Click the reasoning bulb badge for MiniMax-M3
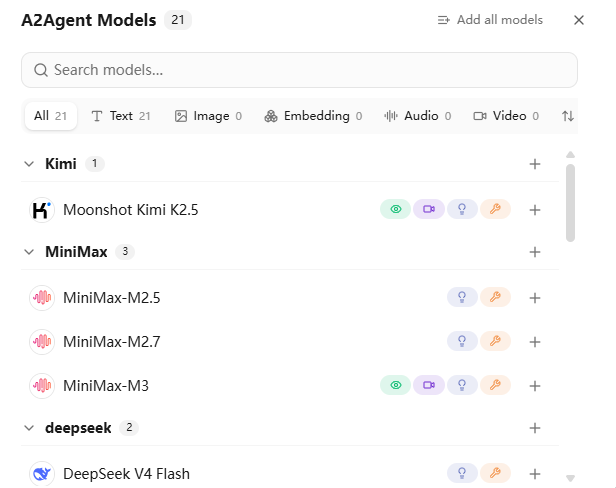 [462, 385]
